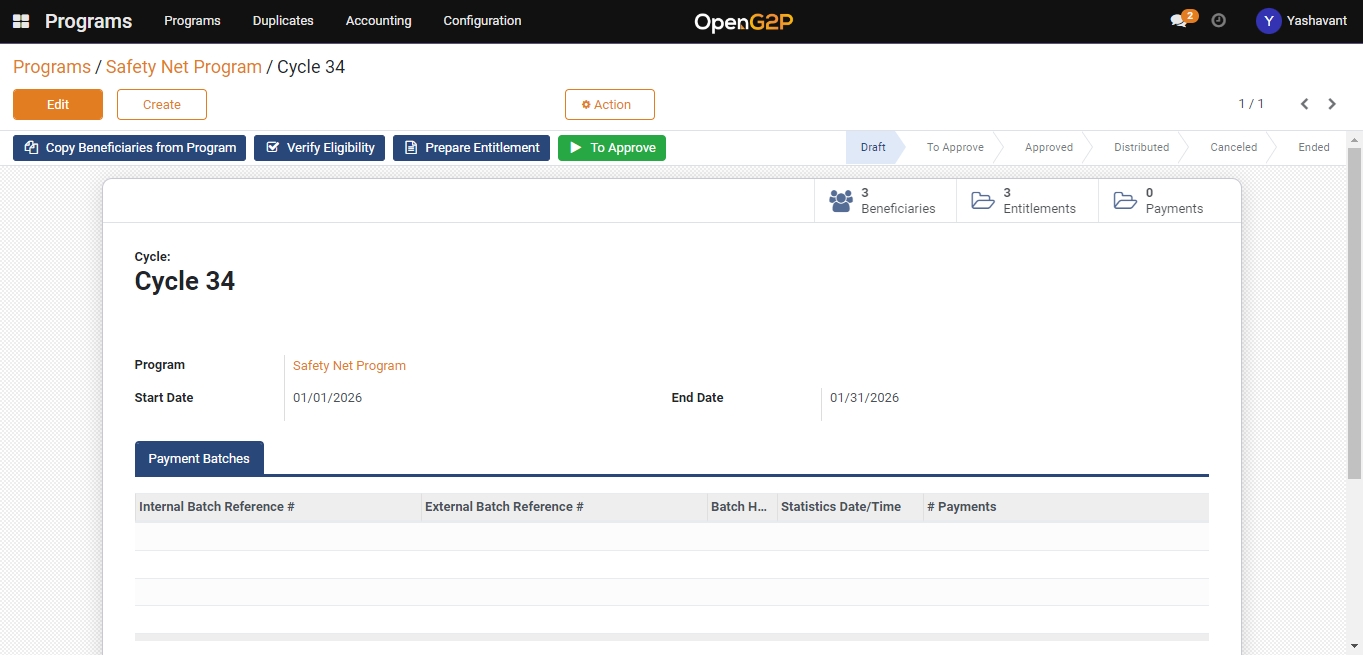
Task: Open the Entitlements folder stat button
Action: [x=1026, y=201]
